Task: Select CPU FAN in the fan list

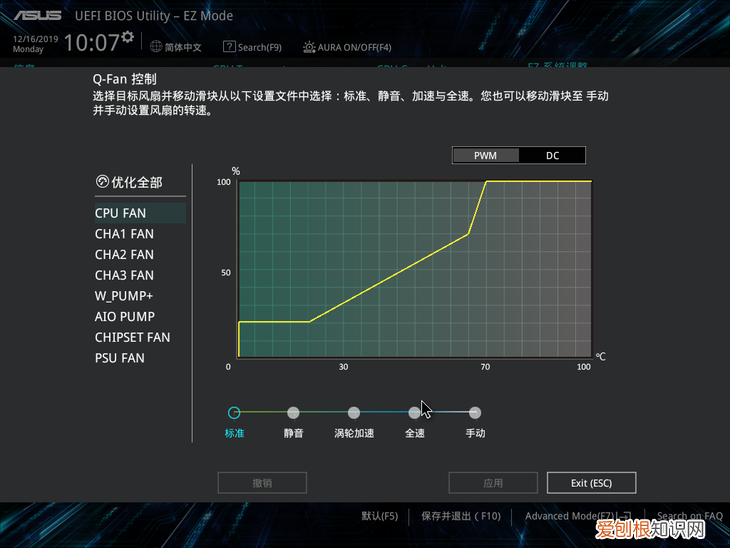Action: [121, 213]
